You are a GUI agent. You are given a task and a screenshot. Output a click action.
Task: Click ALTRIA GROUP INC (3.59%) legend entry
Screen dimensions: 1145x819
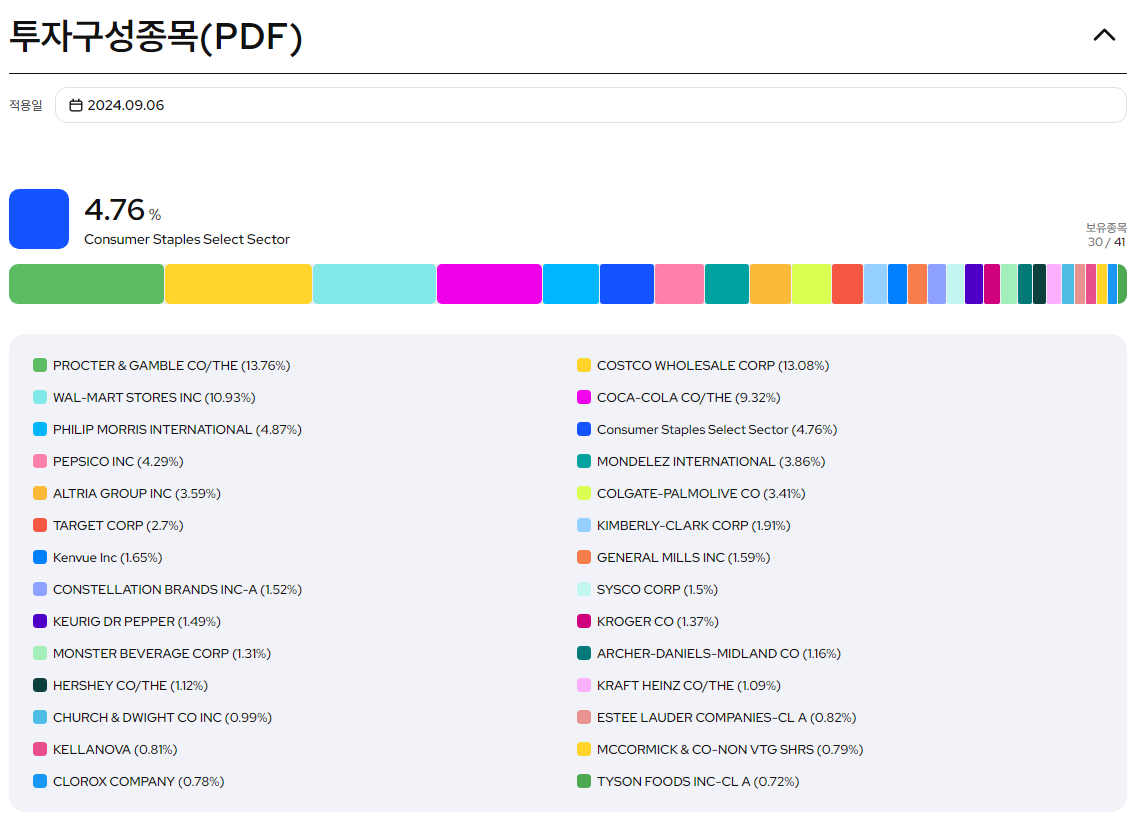(126, 493)
